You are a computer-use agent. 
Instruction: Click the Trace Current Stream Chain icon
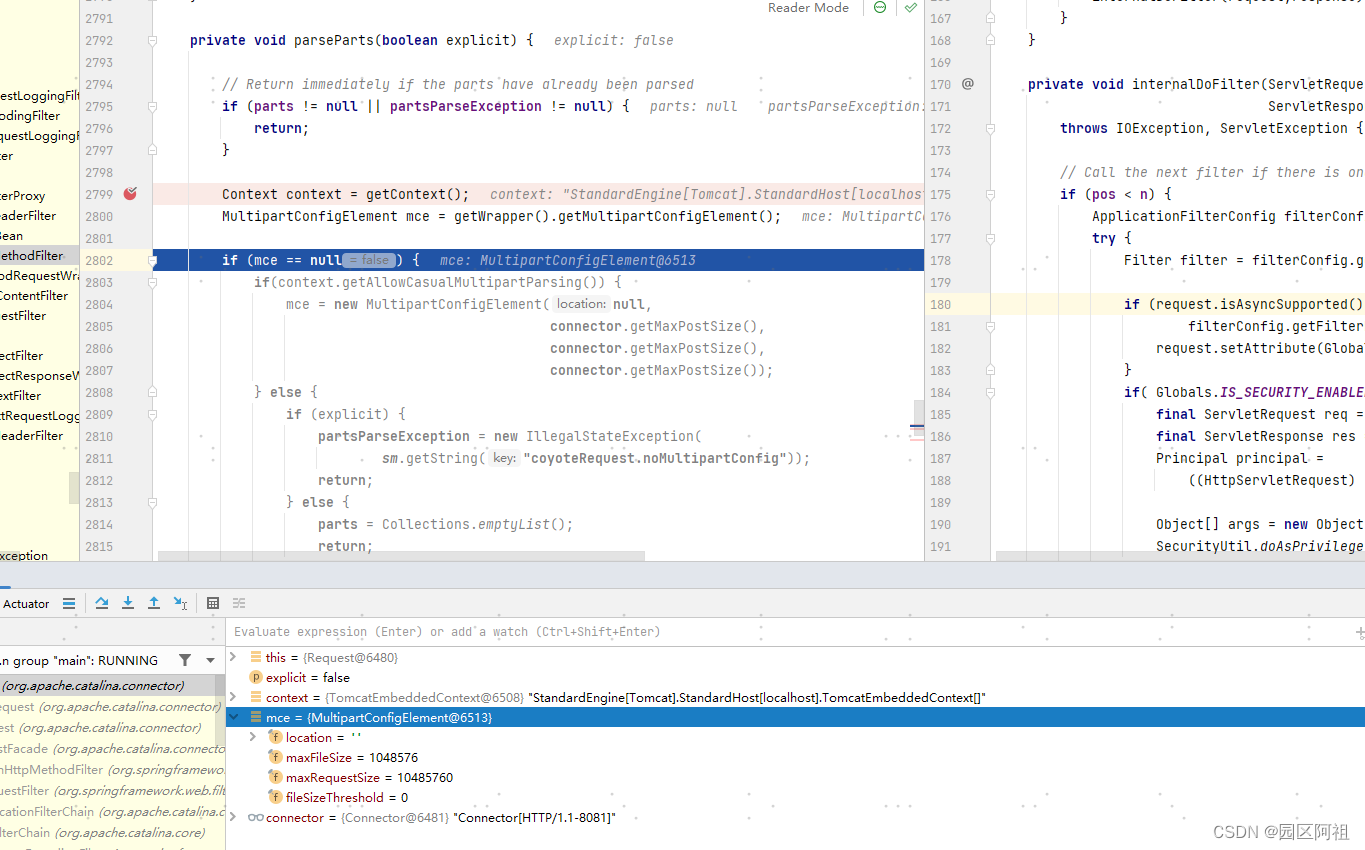[x=239, y=603]
